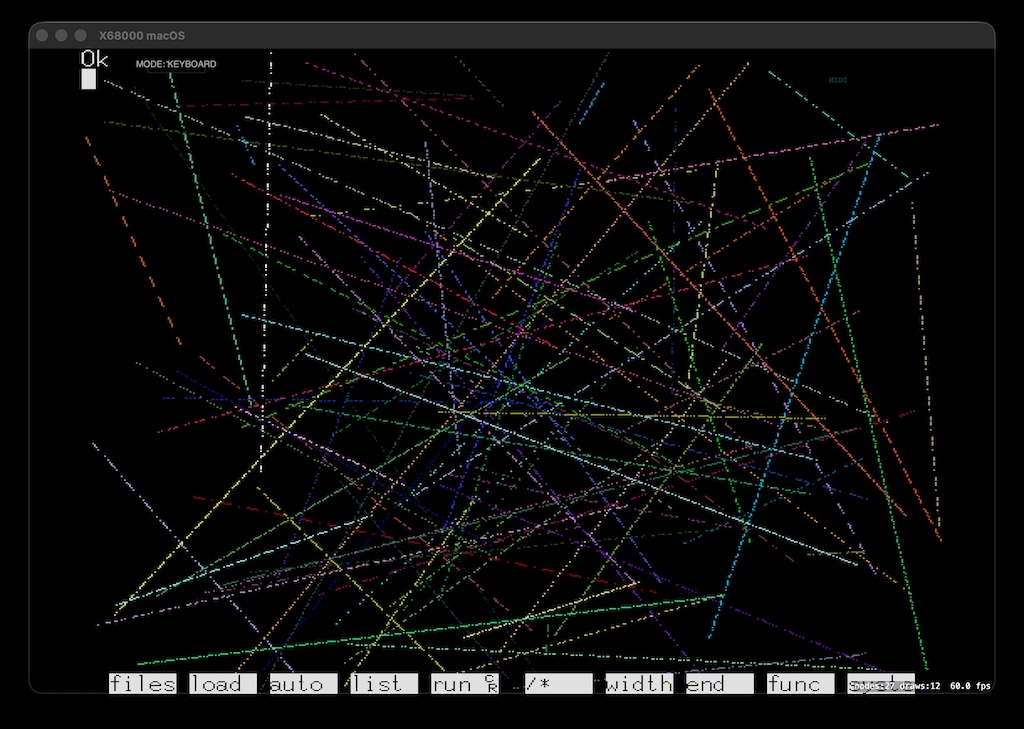Click the '/*' comment function key label
Image resolution: width=1024 pixels, height=729 pixels.
558,684
